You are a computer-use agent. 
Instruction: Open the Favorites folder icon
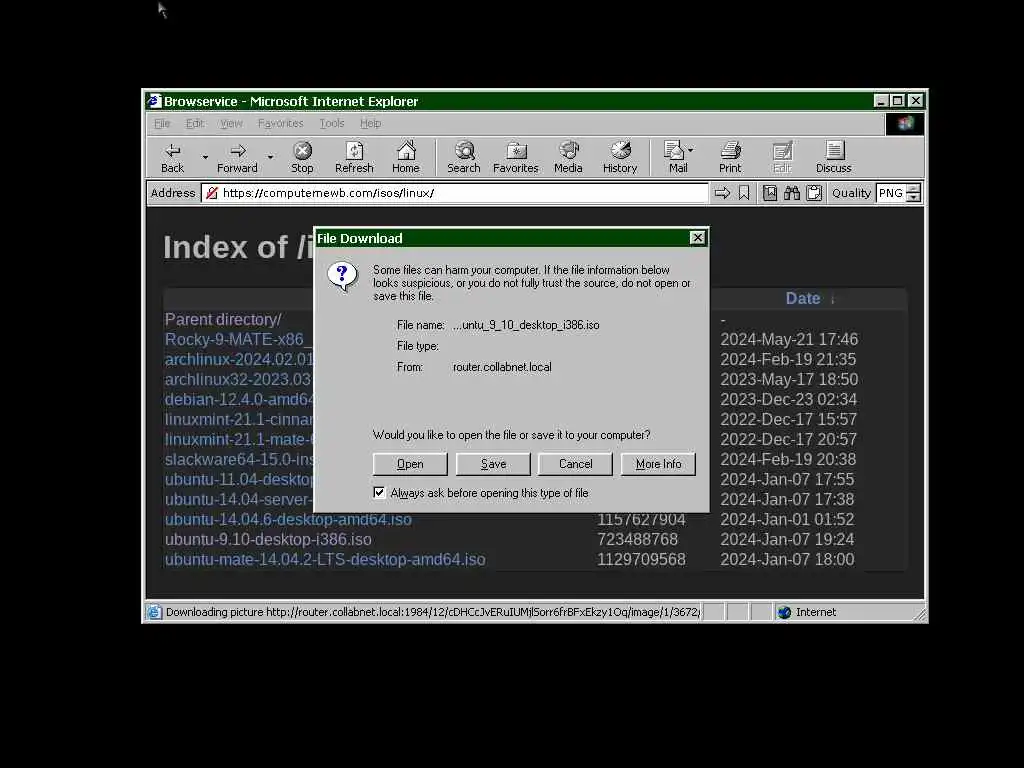pyautogui.click(x=516, y=151)
